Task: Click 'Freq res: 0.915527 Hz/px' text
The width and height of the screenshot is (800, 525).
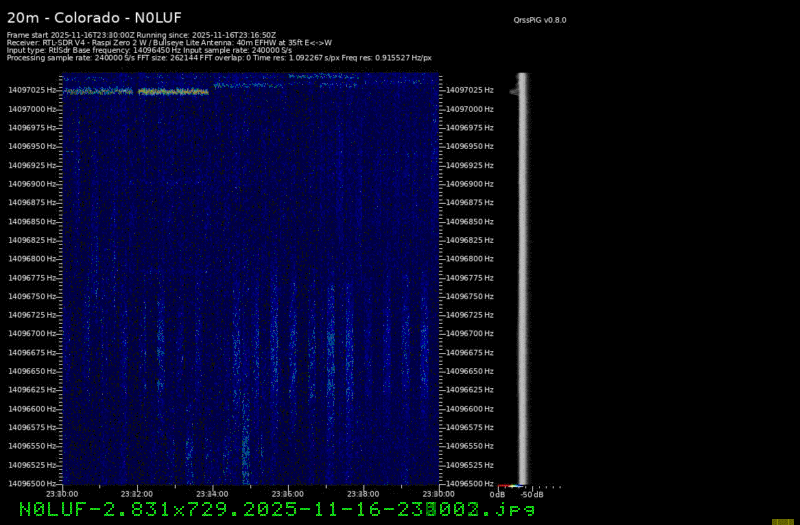Action: tap(387, 58)
